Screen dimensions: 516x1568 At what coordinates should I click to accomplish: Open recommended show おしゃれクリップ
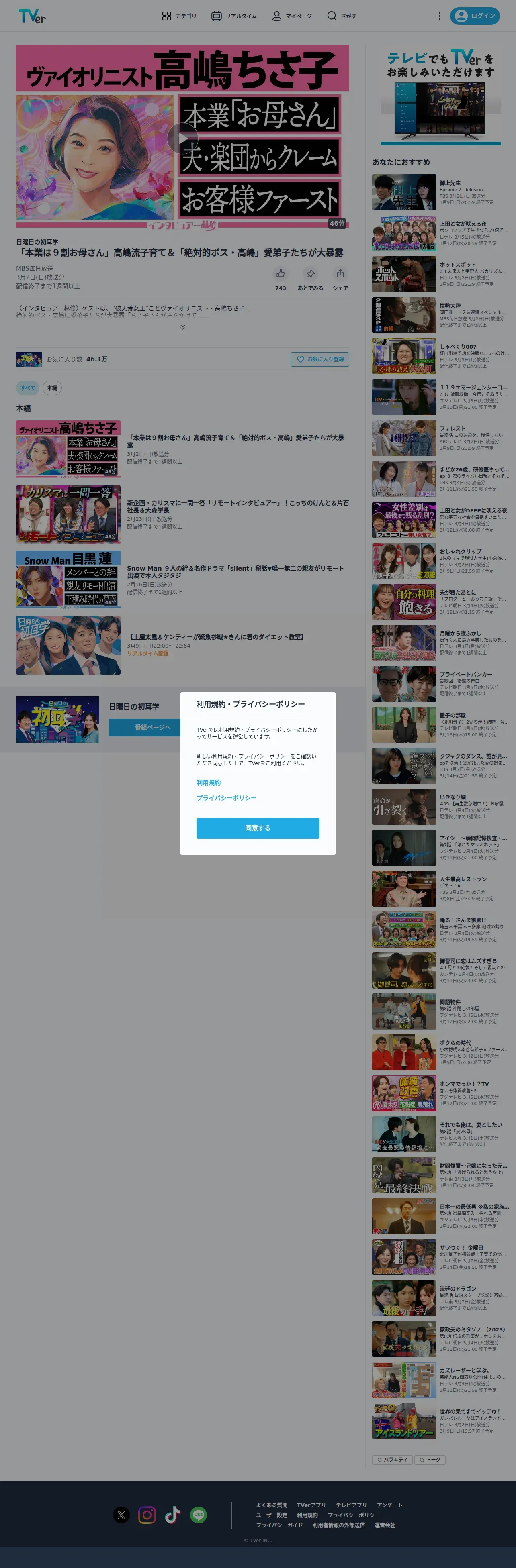(x=440, y=561)
